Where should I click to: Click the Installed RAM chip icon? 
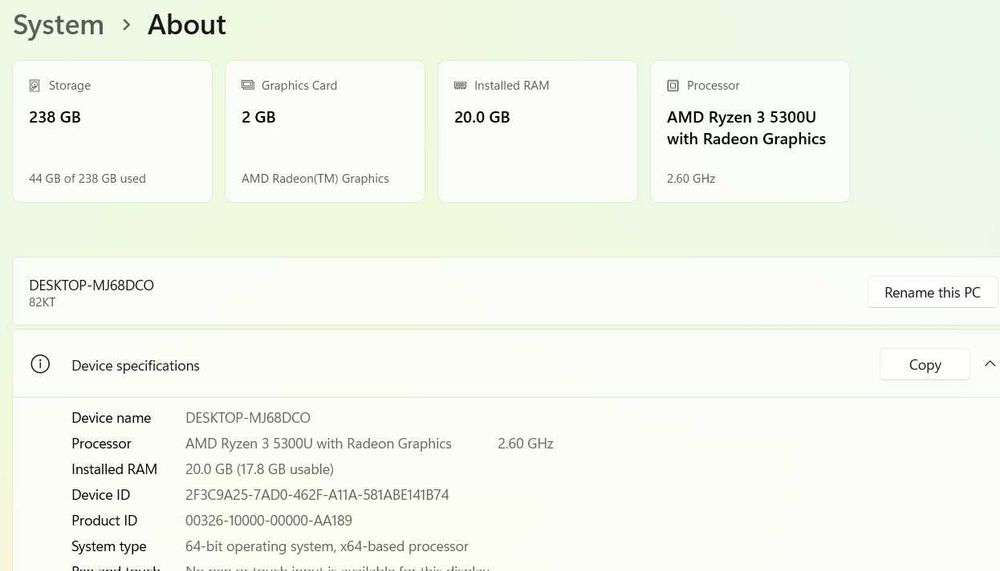point(460,85)
